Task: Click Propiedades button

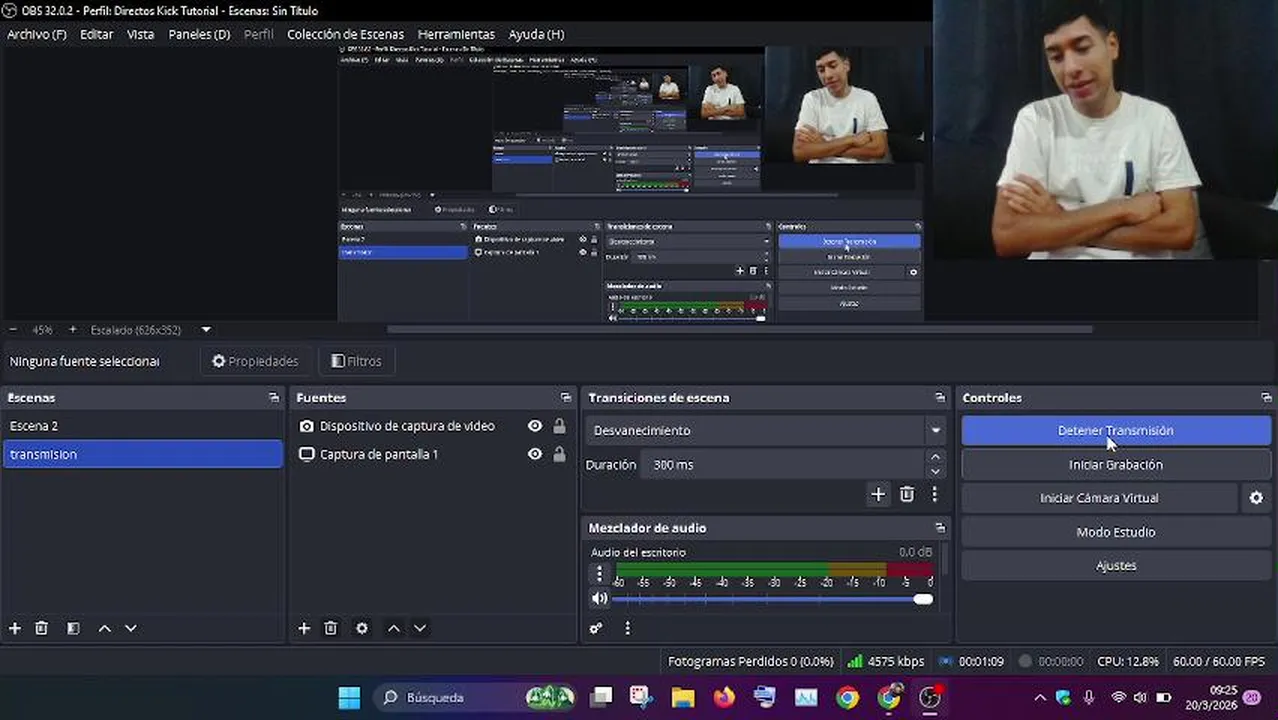Action: (x=255, y=361)
